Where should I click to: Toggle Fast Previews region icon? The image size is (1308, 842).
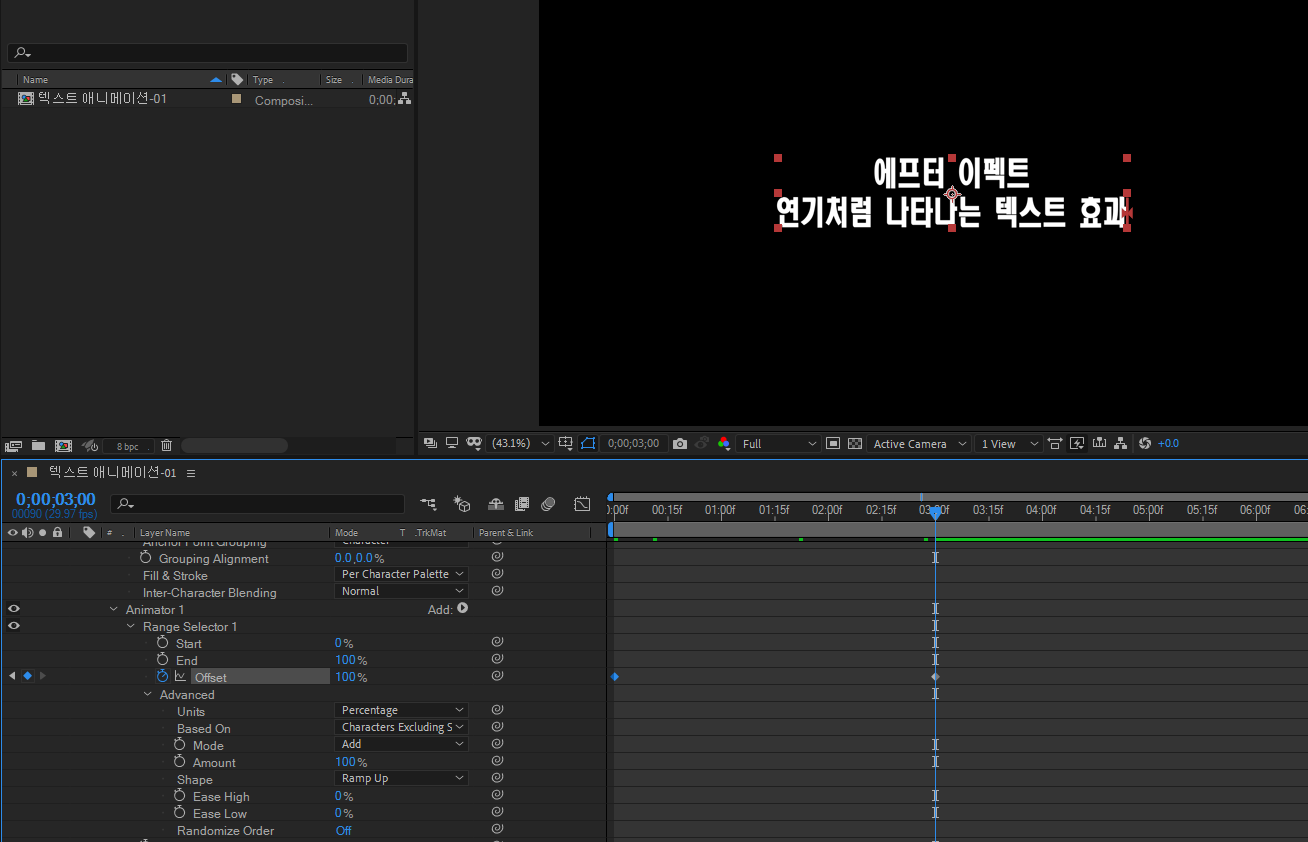coord(833,443)
